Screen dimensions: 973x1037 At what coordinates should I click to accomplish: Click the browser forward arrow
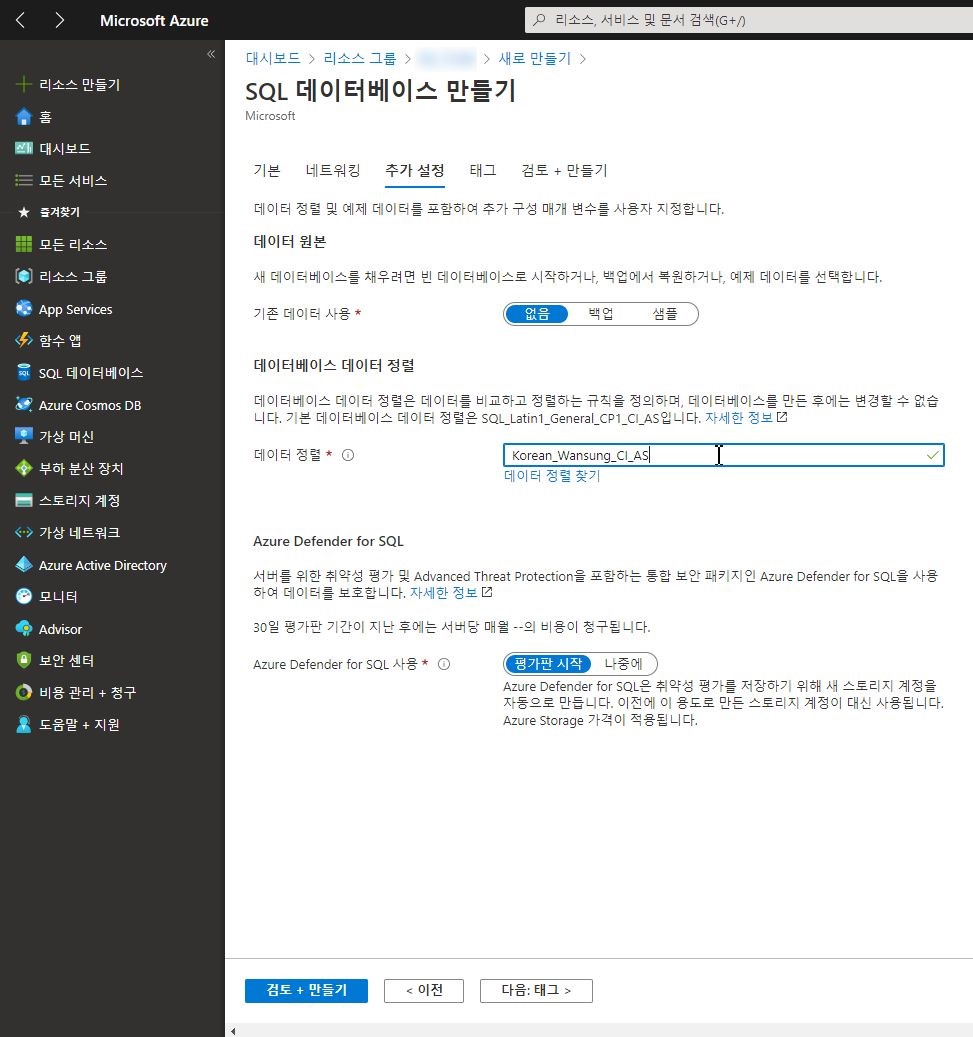[60, 21]
